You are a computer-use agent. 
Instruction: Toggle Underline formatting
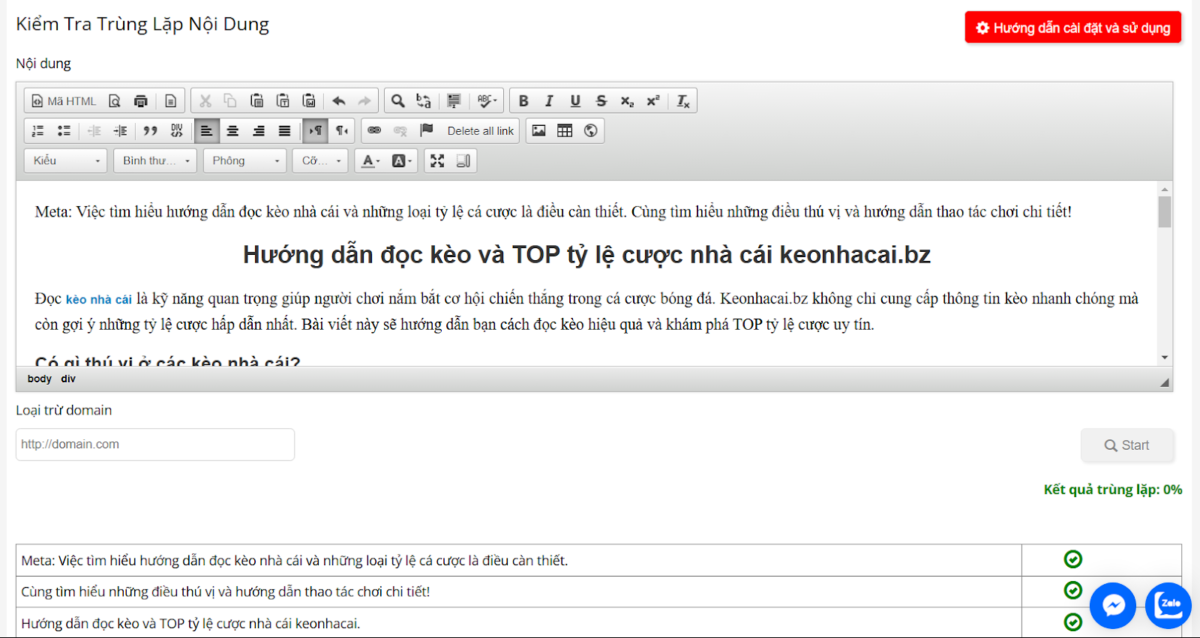pyautogui.click(x=575, y=101)
